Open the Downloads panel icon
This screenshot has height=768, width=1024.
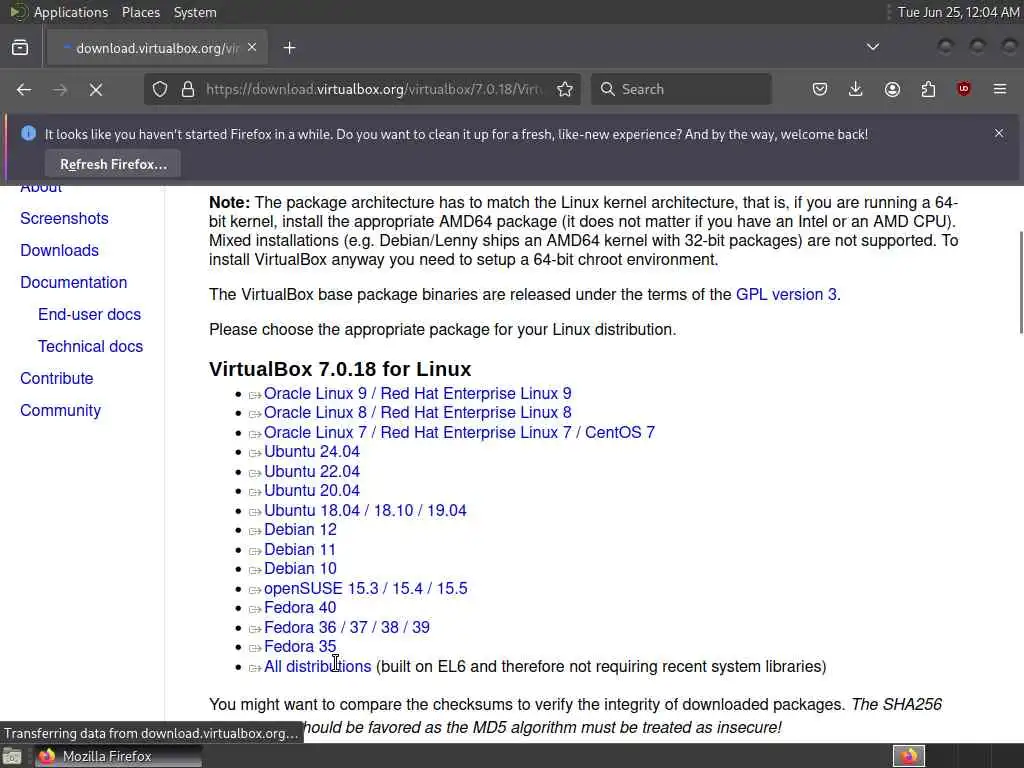coord(856,89)
